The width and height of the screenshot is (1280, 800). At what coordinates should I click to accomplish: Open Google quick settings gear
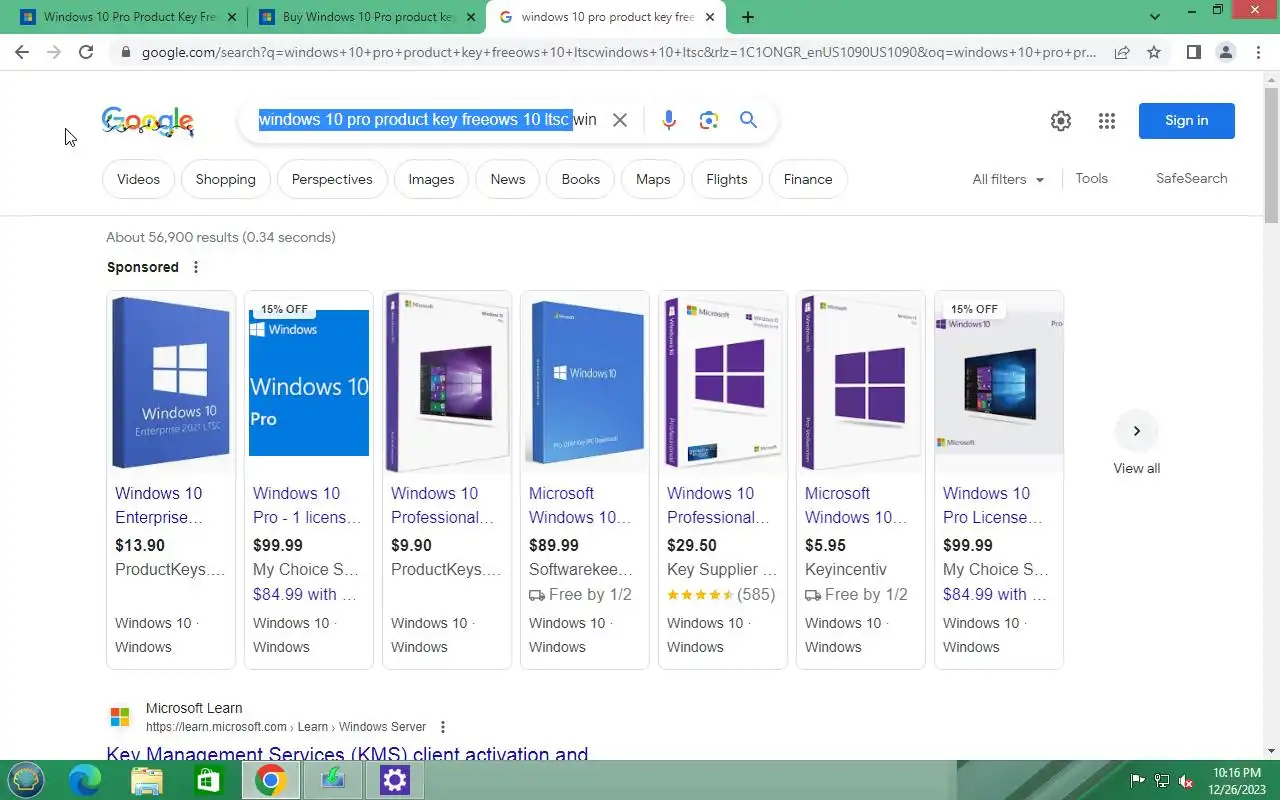[1061, 121]
